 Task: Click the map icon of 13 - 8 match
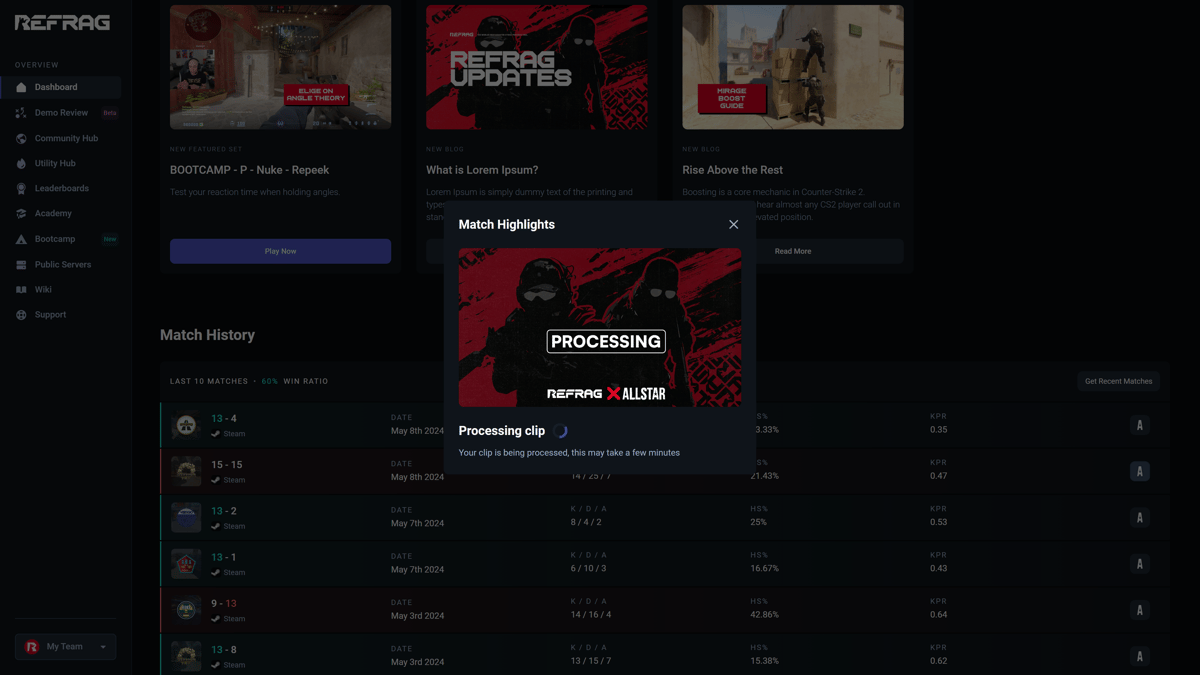point(186,656)
